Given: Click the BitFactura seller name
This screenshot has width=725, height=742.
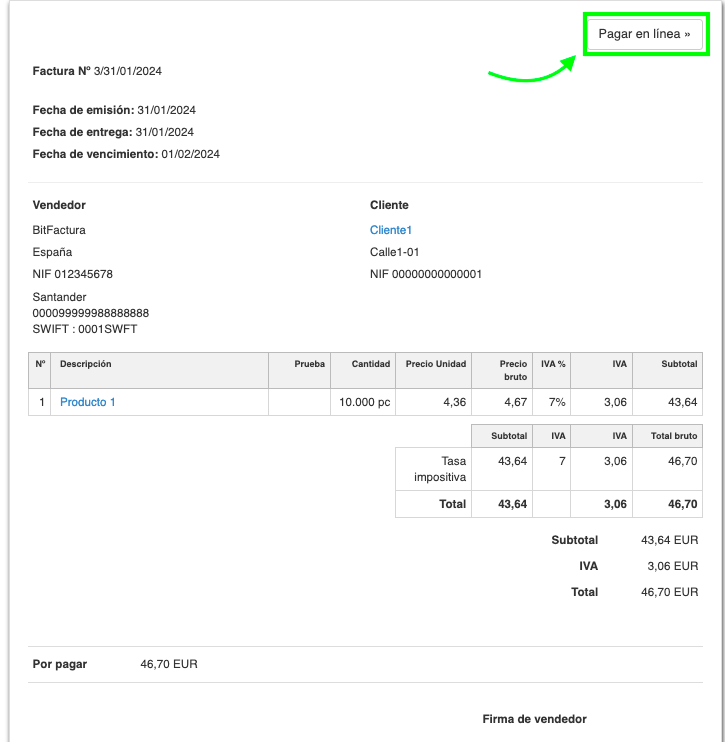Looking at the screenshot, I should pyautogui.click(x=59, y=230).
